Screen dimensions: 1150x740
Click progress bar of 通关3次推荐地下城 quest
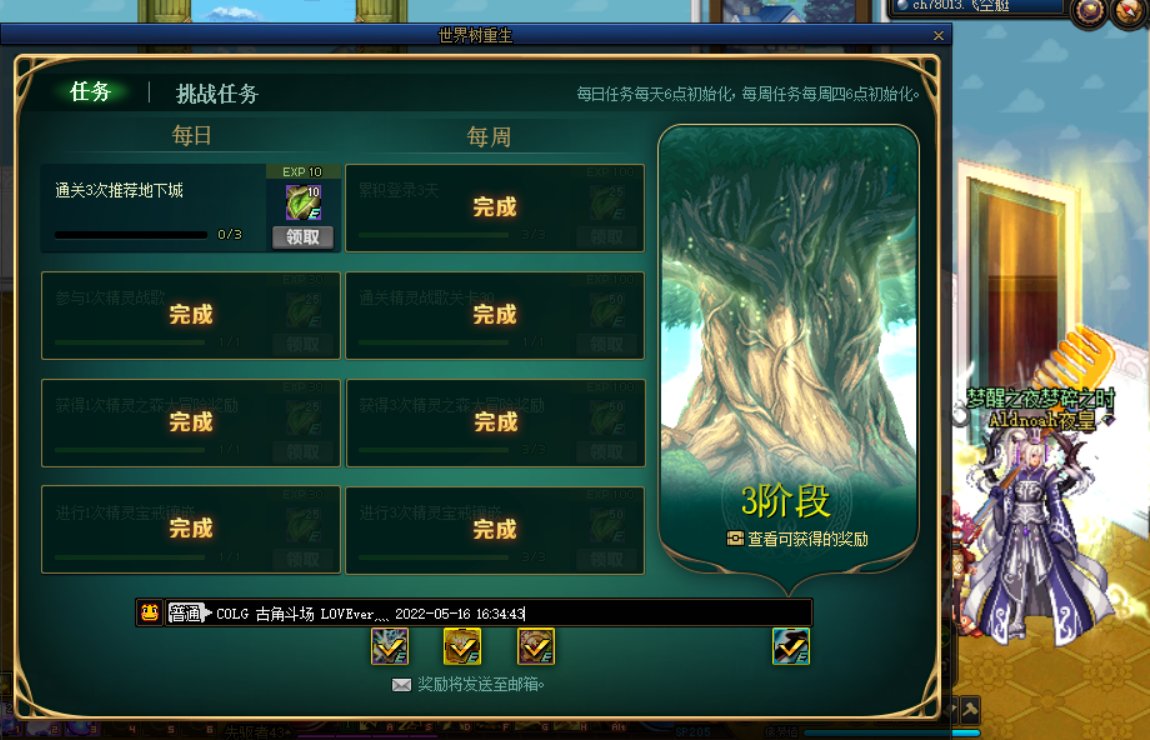coord(131,235)
